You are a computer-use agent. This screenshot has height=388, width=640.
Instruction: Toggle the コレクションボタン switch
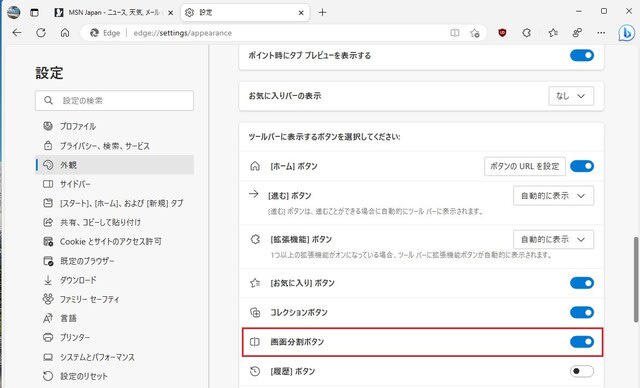click(582, 313)
